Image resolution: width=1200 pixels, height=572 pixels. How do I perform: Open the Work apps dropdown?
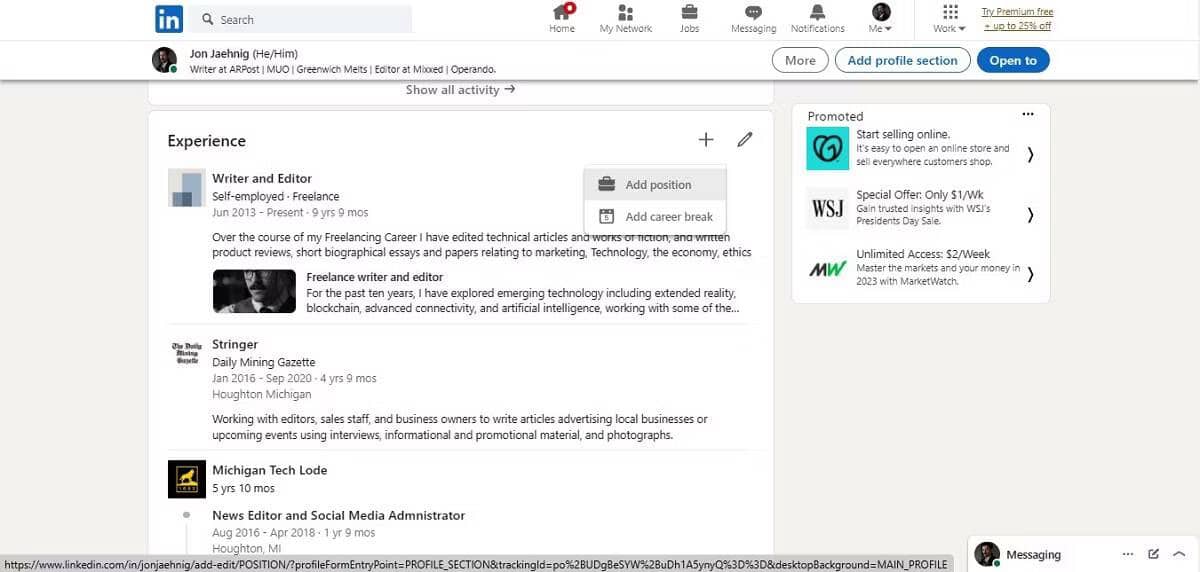(x=950, y=19)
